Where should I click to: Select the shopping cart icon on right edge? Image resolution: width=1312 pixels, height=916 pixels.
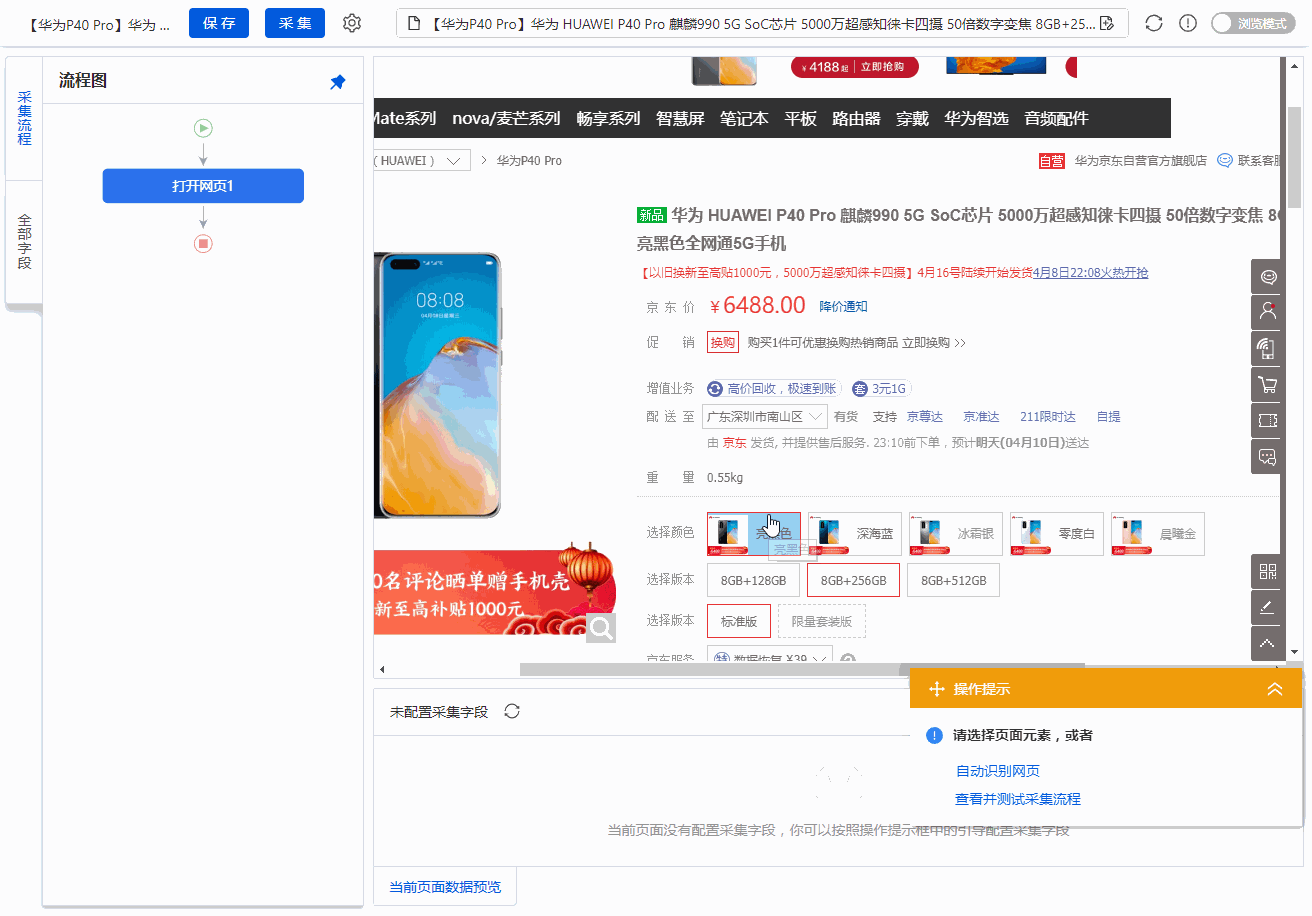(1267, 384)
